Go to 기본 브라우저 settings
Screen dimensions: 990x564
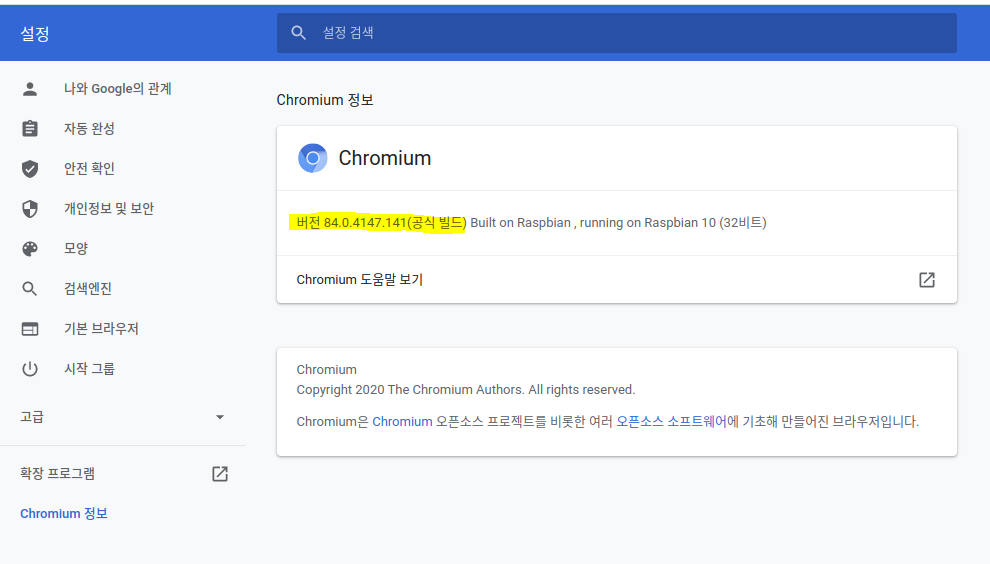101,329
